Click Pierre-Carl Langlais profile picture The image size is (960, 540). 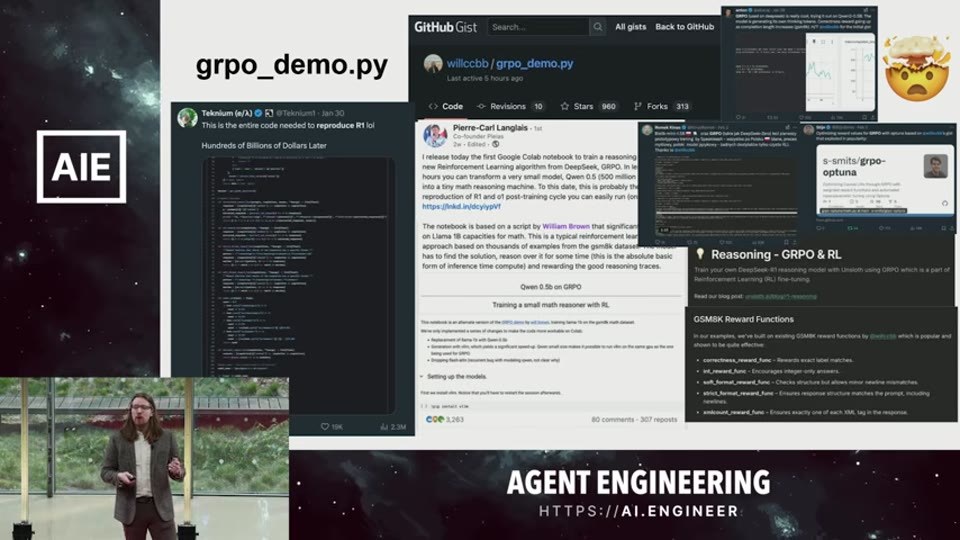pos(435,135)
